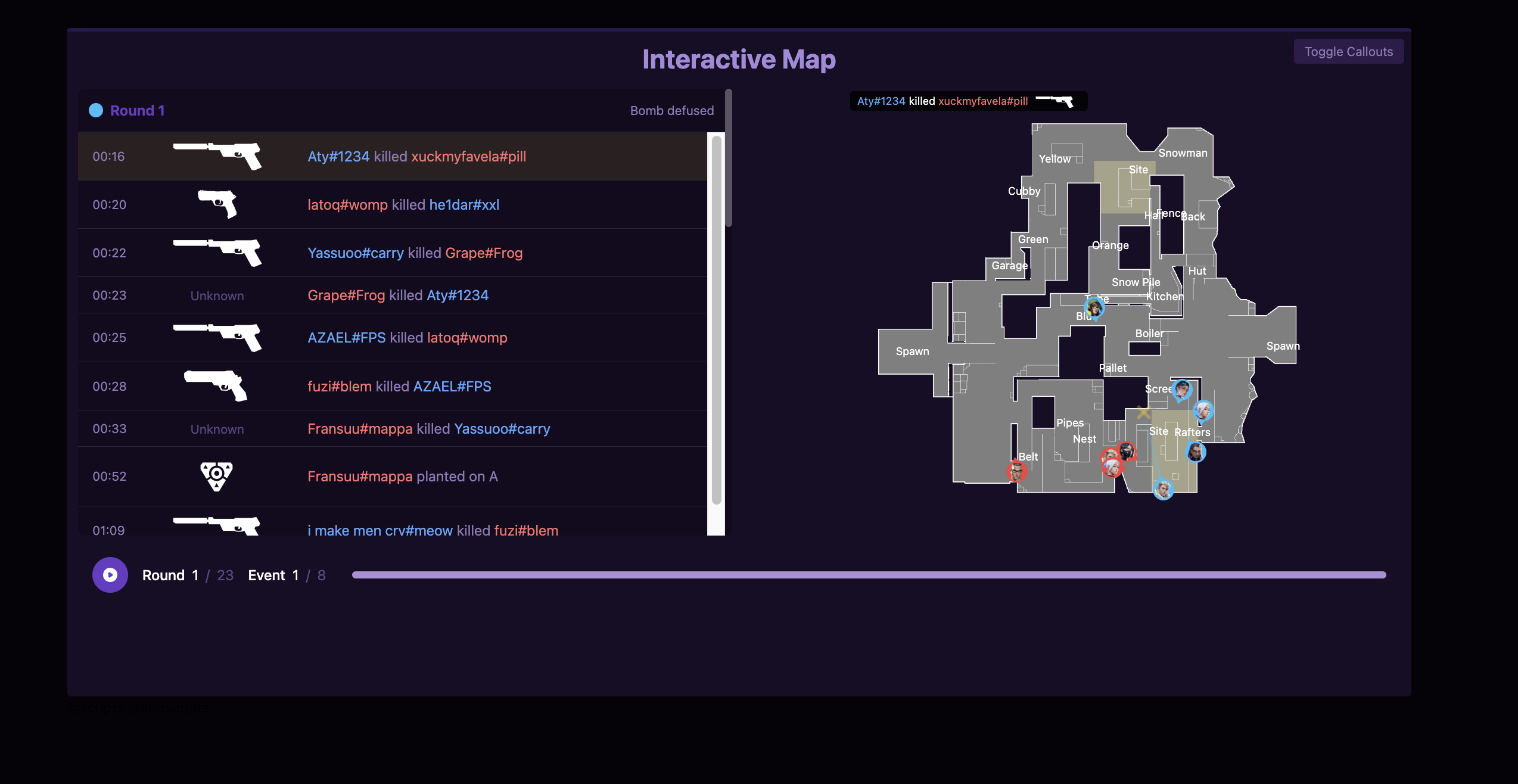Viewport: 1518px width, 784px height.
Task: Click the outer round list scrollbar
Action: [729, 158]
